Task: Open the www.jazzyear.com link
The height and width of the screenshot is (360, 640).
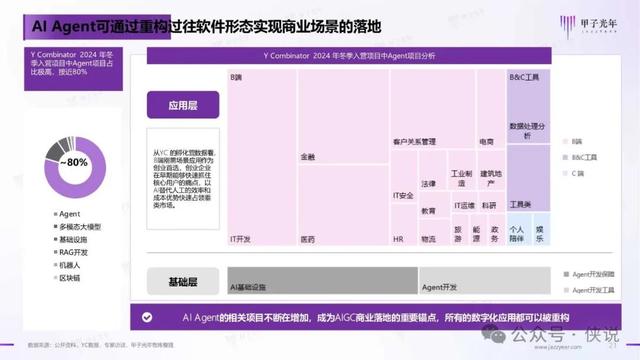Action: (x=558, y=347)
